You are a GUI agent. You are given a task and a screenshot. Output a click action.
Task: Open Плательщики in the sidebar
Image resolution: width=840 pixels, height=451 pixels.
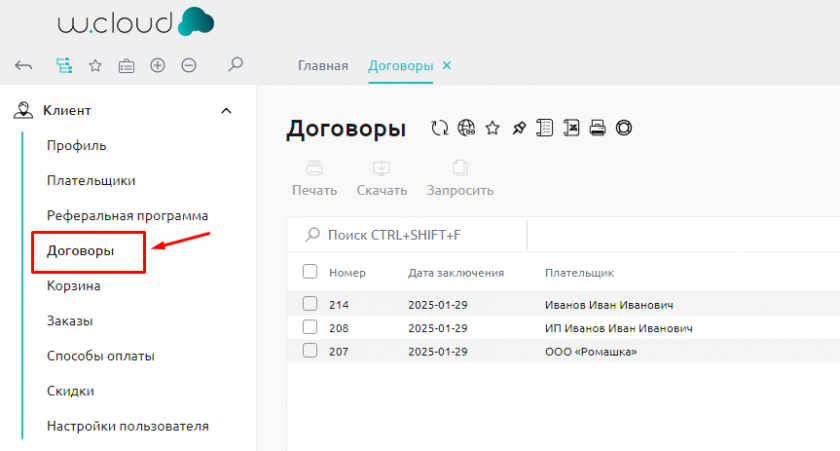(x=91, y=181)
